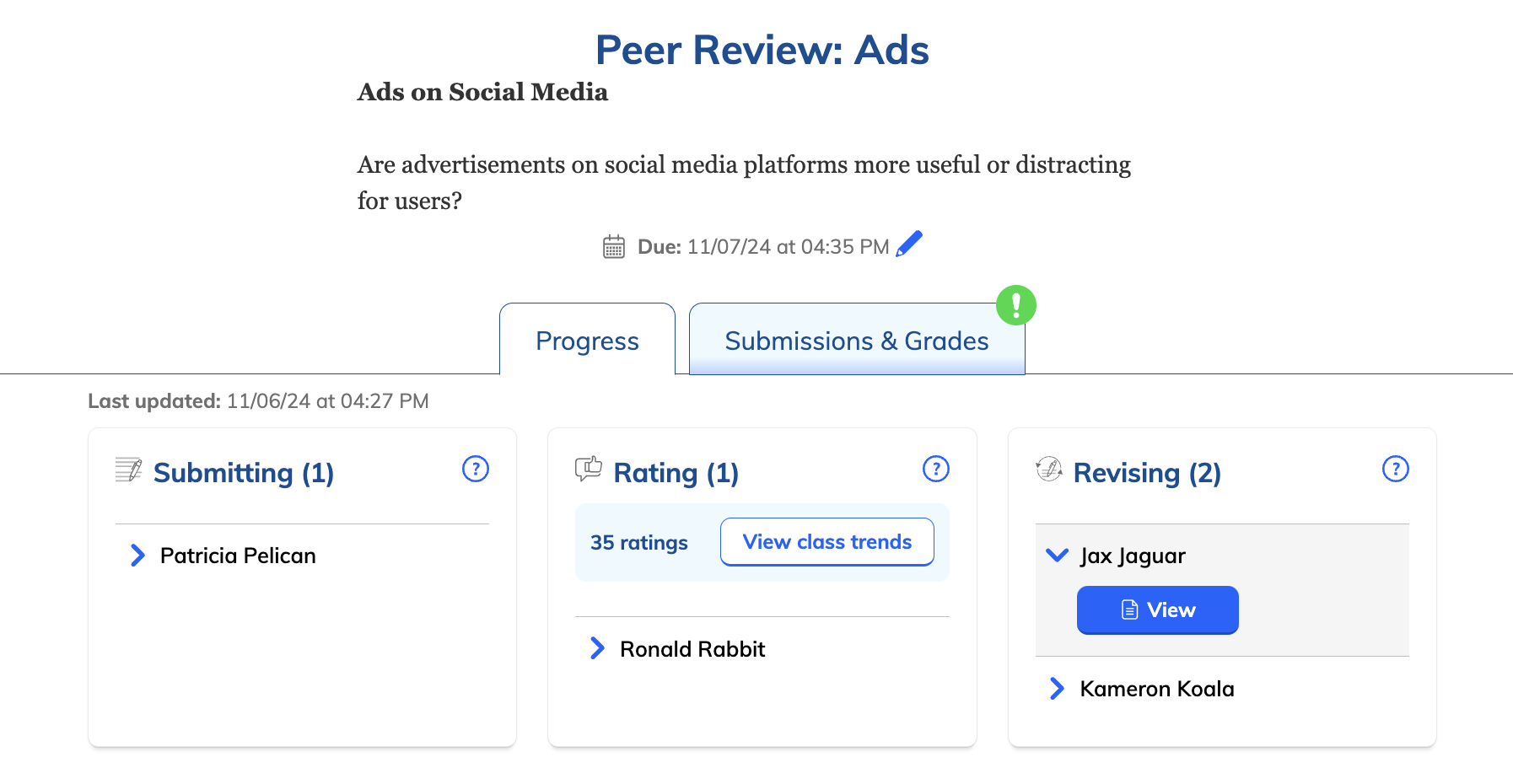Select the name Patricia Pelican

pos(238,556)
